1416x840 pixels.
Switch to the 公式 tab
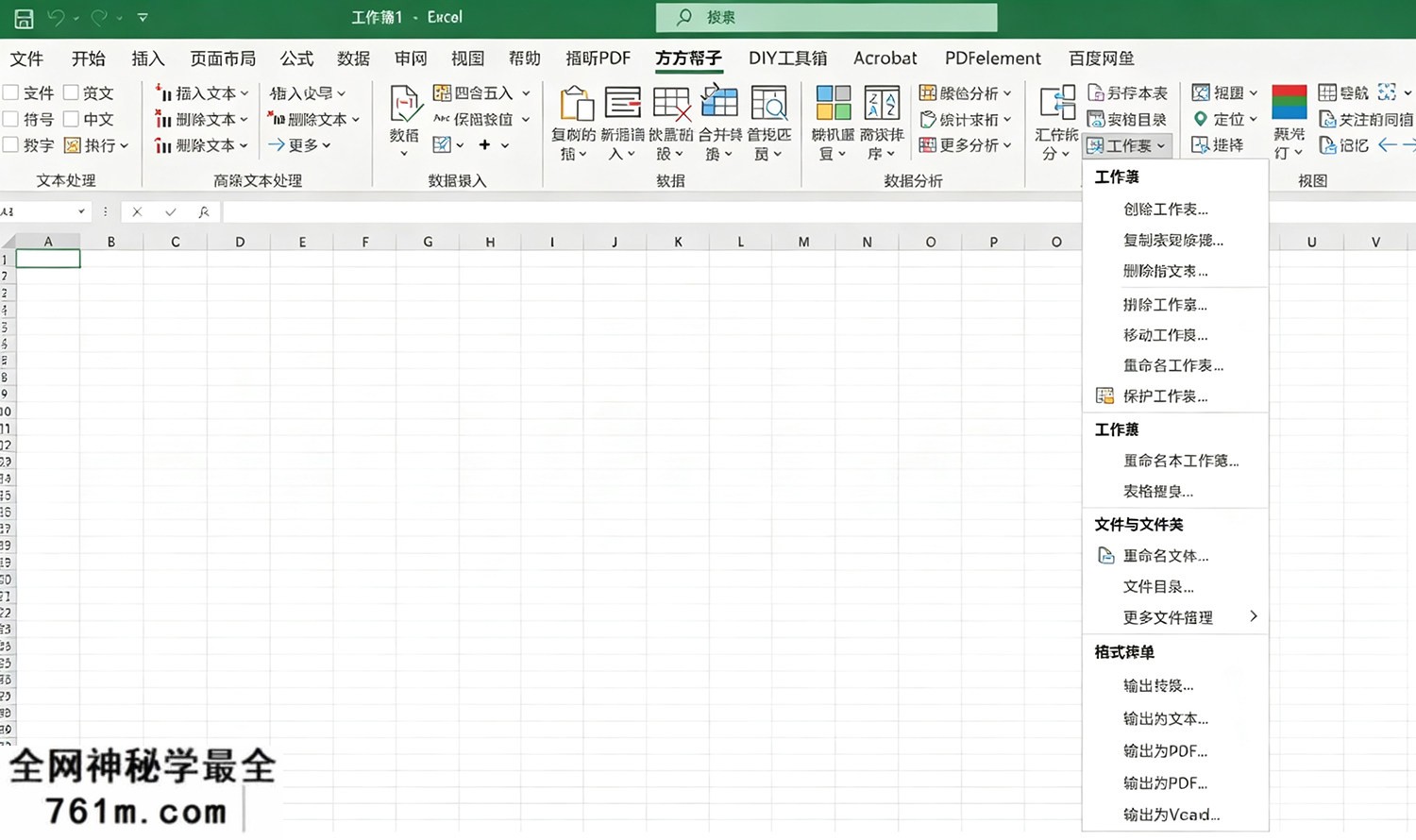pos(296,59)
